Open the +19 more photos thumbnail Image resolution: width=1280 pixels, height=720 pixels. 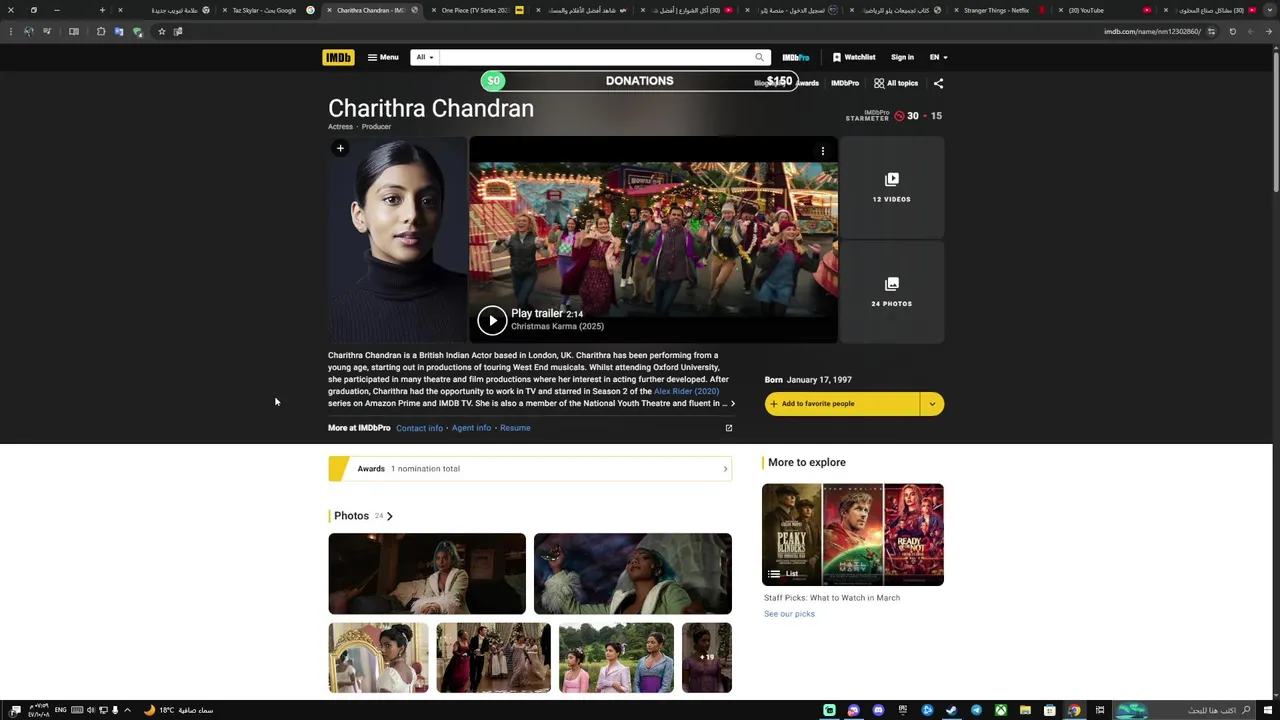click(x=707, y=658)
